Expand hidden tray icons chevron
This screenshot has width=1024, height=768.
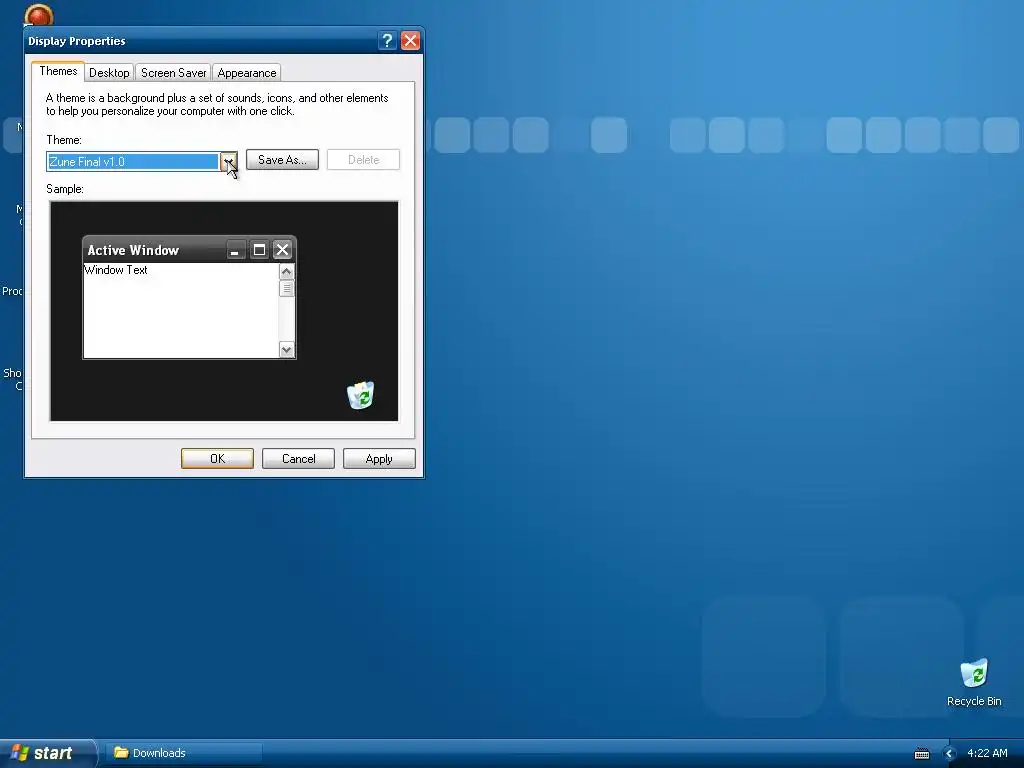pyautogui.click(x=950, y=754)
